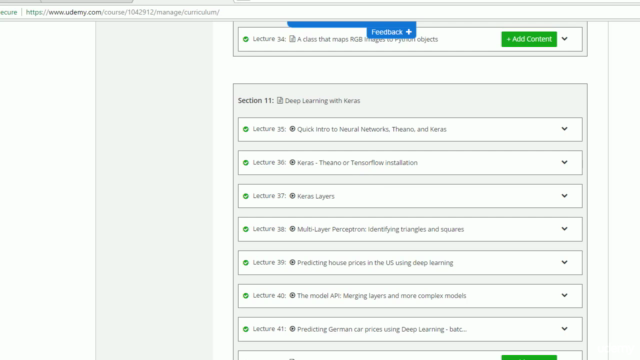
Task: Expand the Lecture 41 chevron
Action: pyautogui.click(x=564, y=329)
